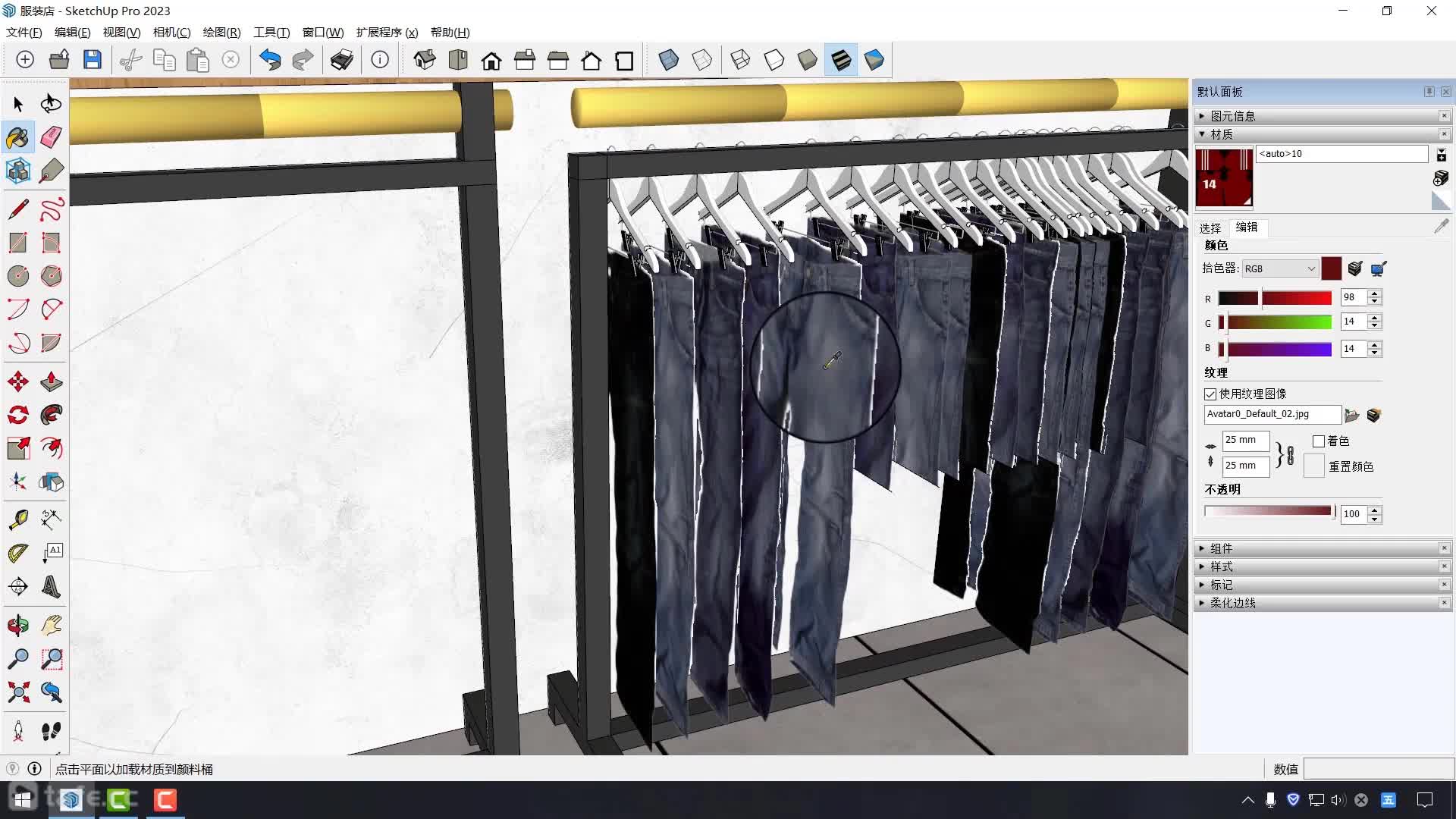
Task: Activate the Move tool
Action: coord(18,381)
